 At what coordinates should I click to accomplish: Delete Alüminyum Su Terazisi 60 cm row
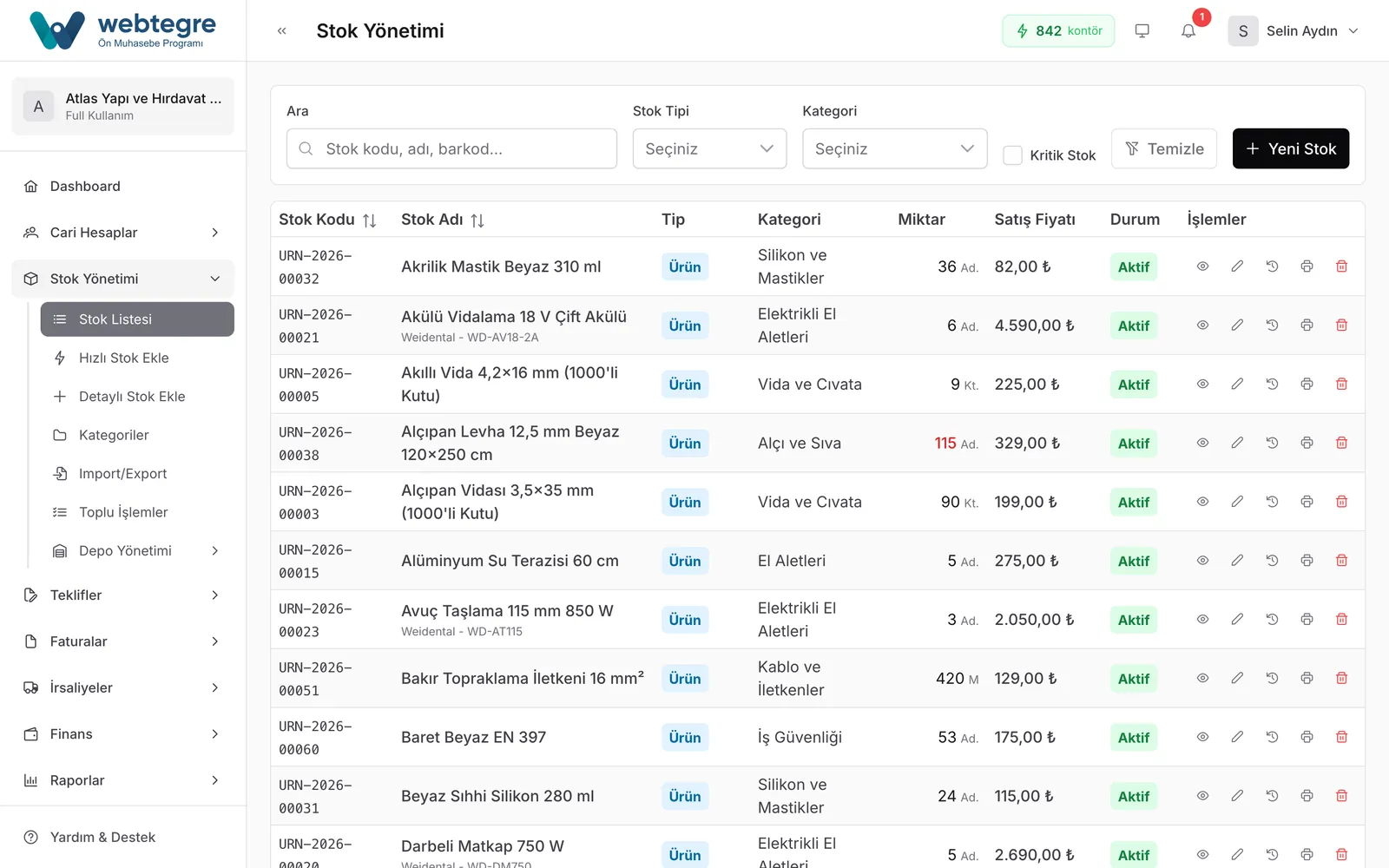pos(1341,561)
